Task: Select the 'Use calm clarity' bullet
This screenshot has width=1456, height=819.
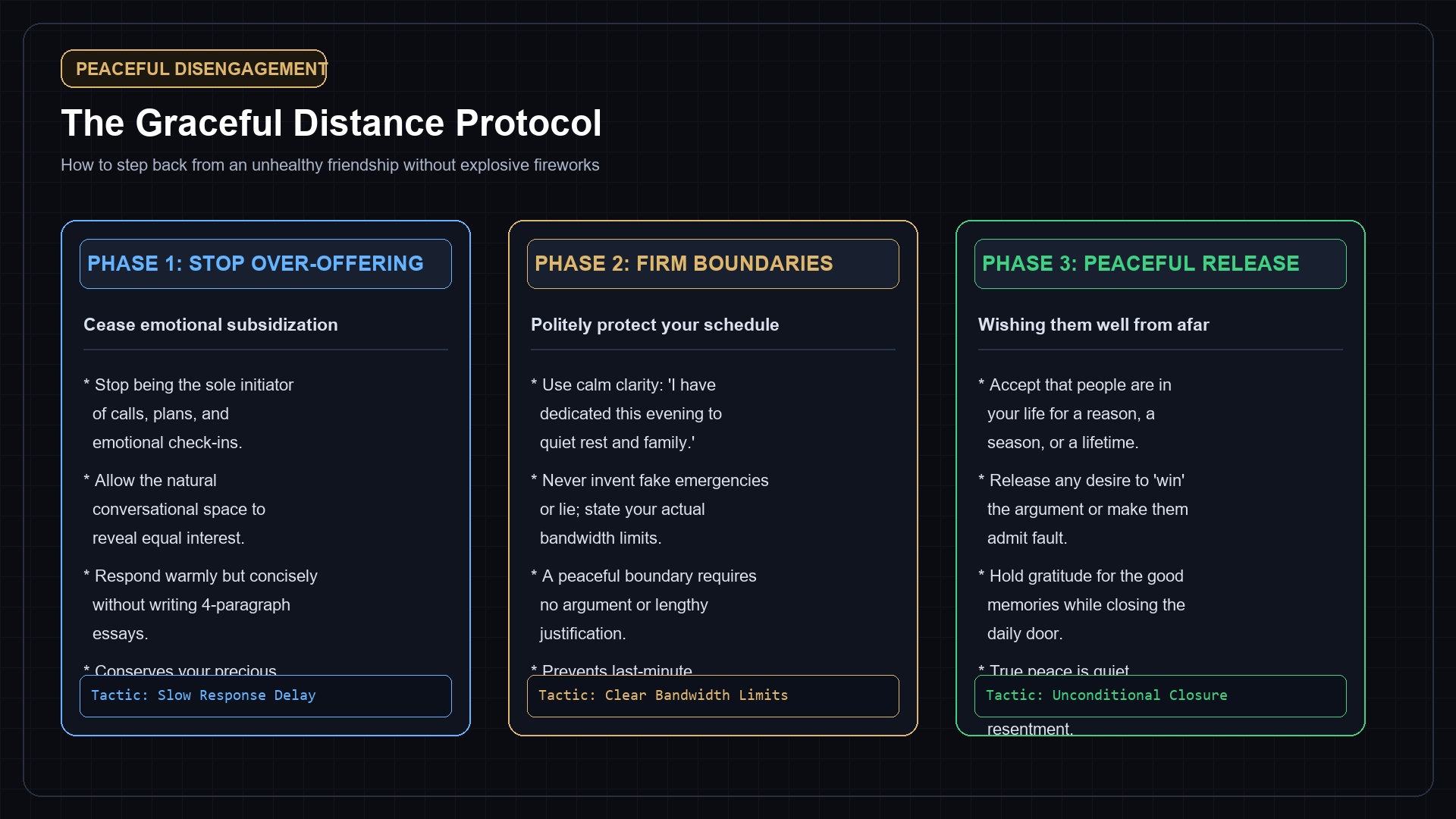Action: (626, 414)
